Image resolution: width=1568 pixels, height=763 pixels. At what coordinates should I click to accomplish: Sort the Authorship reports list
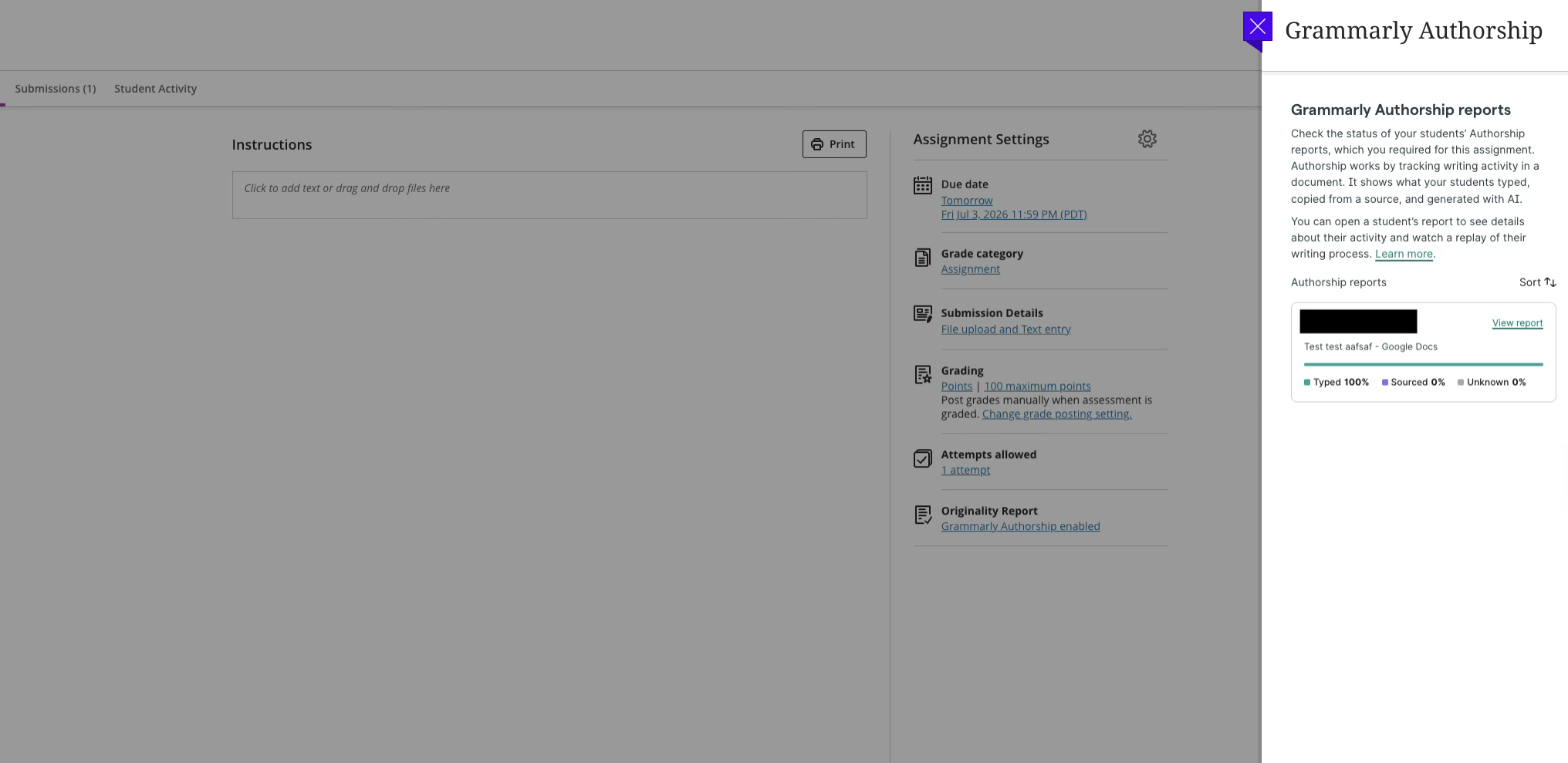pos(1538,282)
